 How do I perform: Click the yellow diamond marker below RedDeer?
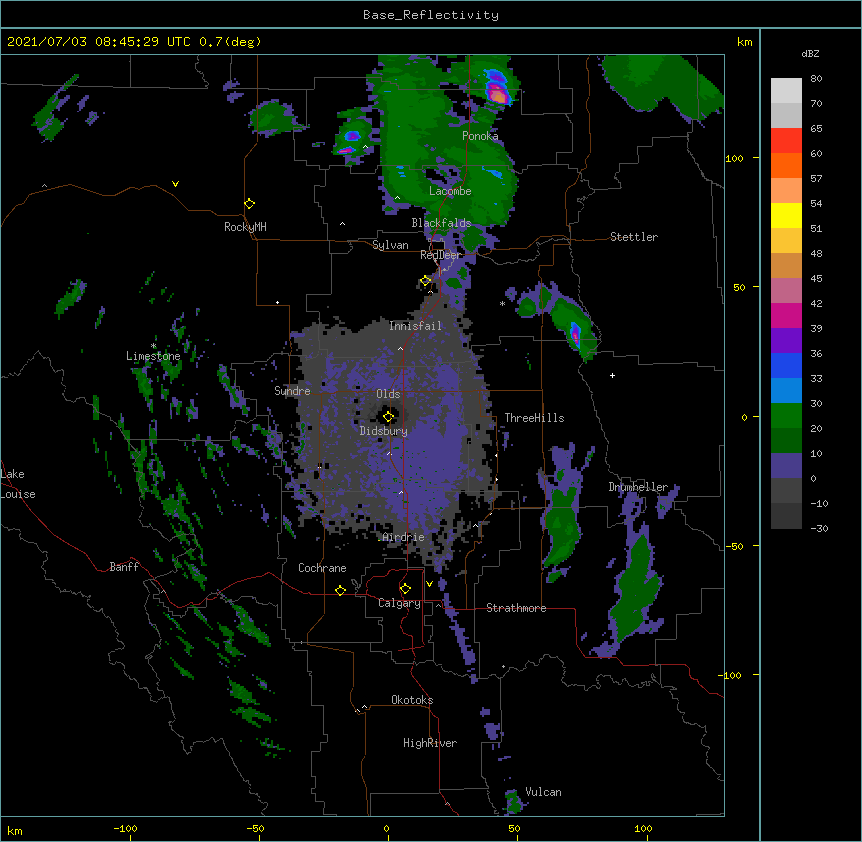[x=425, y=281]
